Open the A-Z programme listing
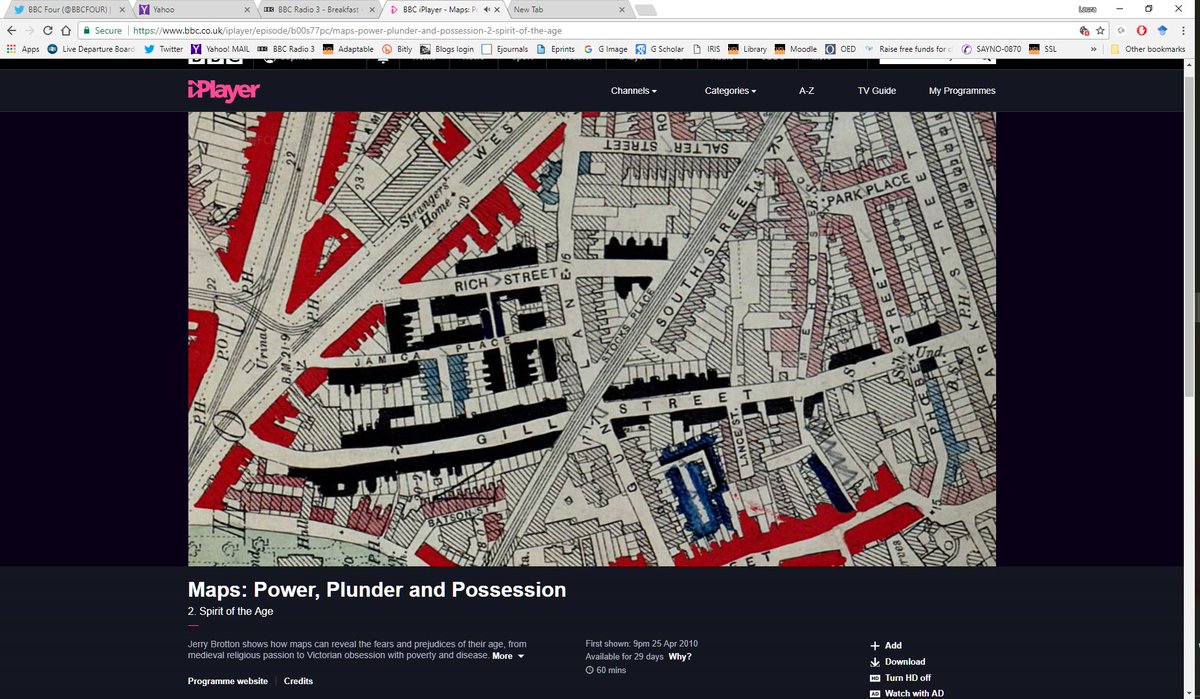The width and height of the screenshot is (1200, 699). (x=807, y=91)
